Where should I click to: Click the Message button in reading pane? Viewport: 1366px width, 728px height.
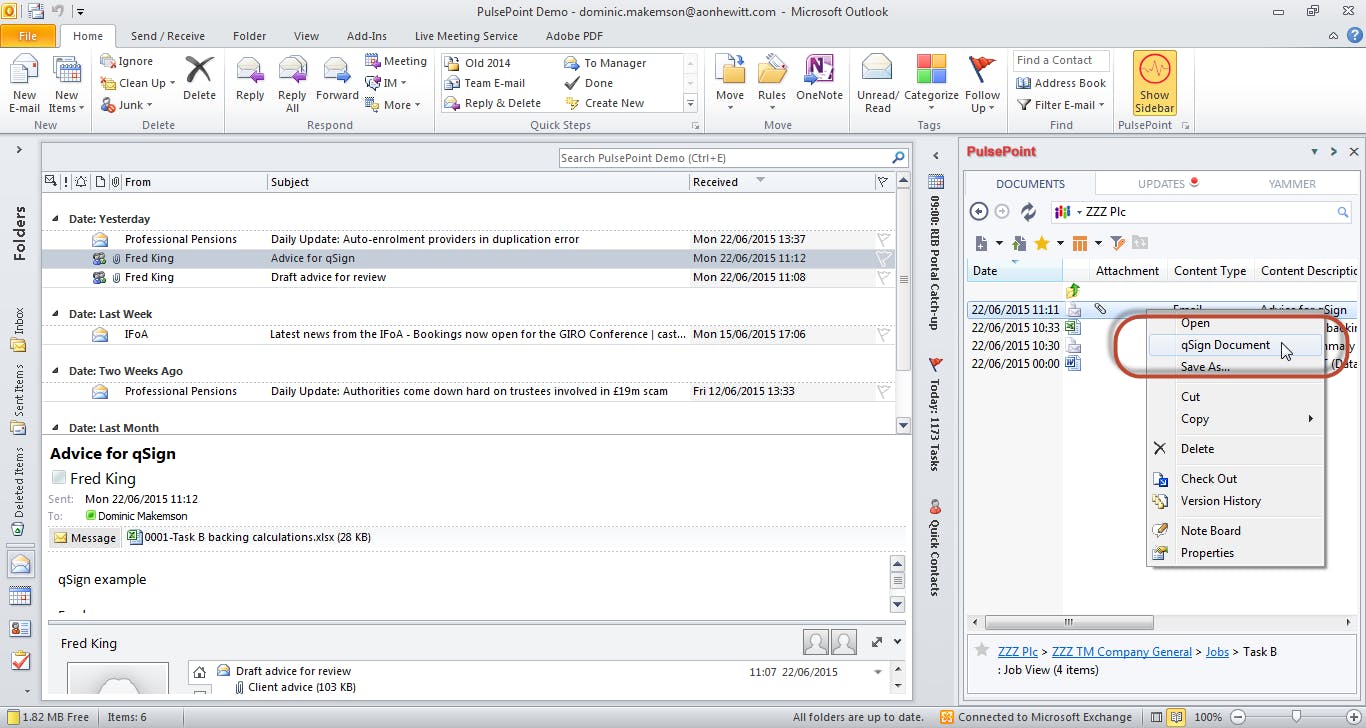pyautogui.click(x=85, y=538)
